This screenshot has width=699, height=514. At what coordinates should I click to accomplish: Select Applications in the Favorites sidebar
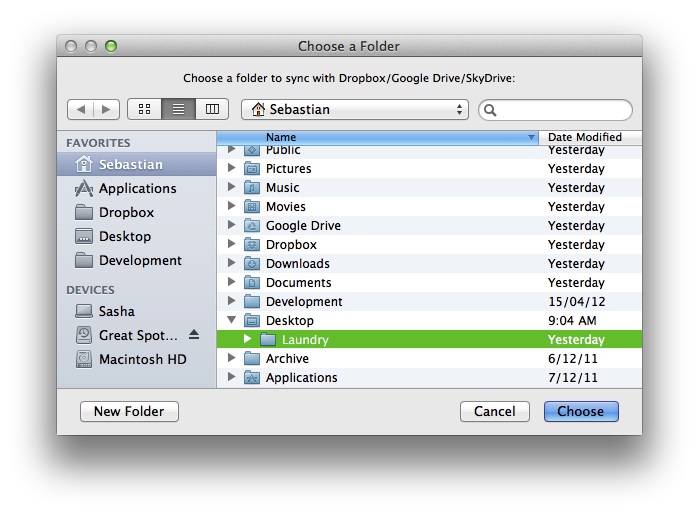click(137, 188)
